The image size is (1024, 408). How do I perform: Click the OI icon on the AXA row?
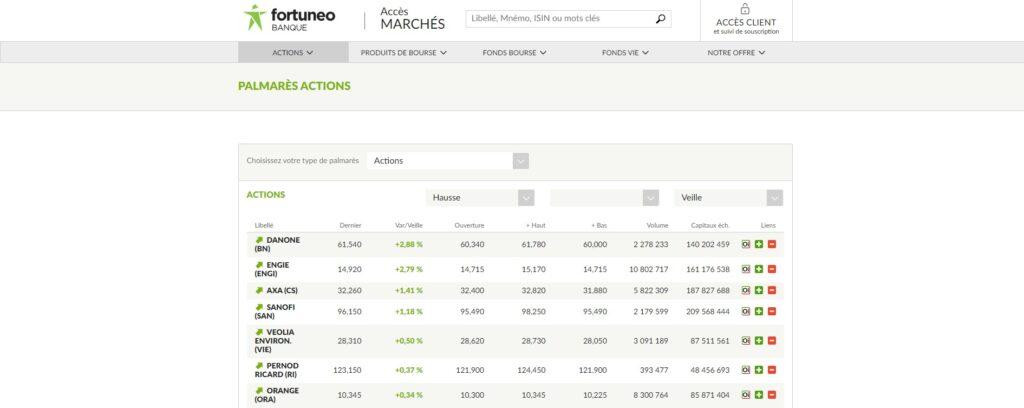[x=746, y=290]
